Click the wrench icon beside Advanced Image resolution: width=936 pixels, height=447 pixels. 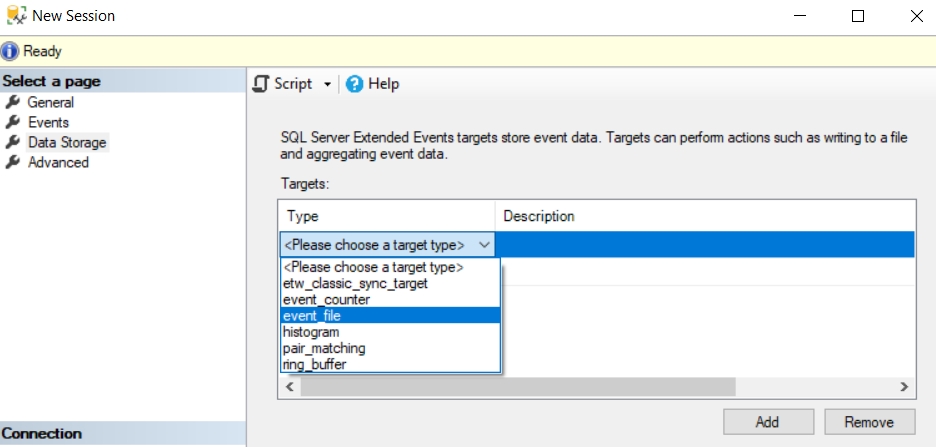point(13,162)
